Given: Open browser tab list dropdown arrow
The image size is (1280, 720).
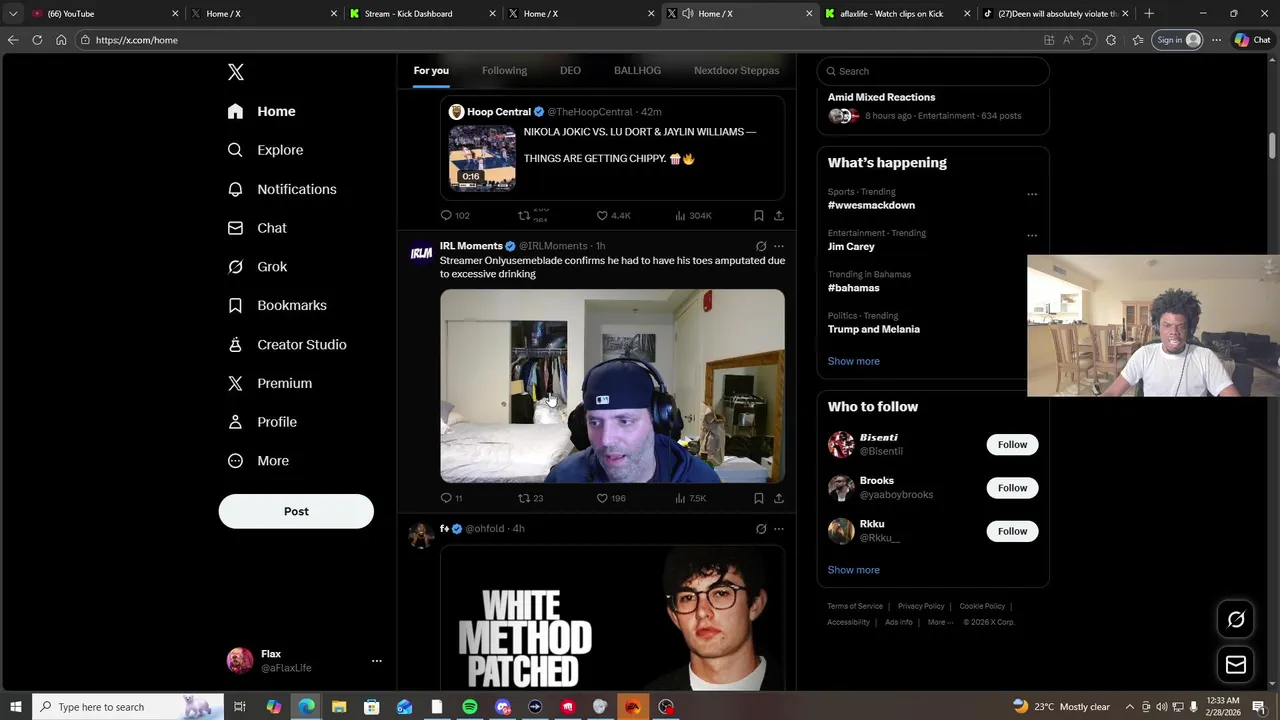Looking at the screenshot, I should pos(13,14).
